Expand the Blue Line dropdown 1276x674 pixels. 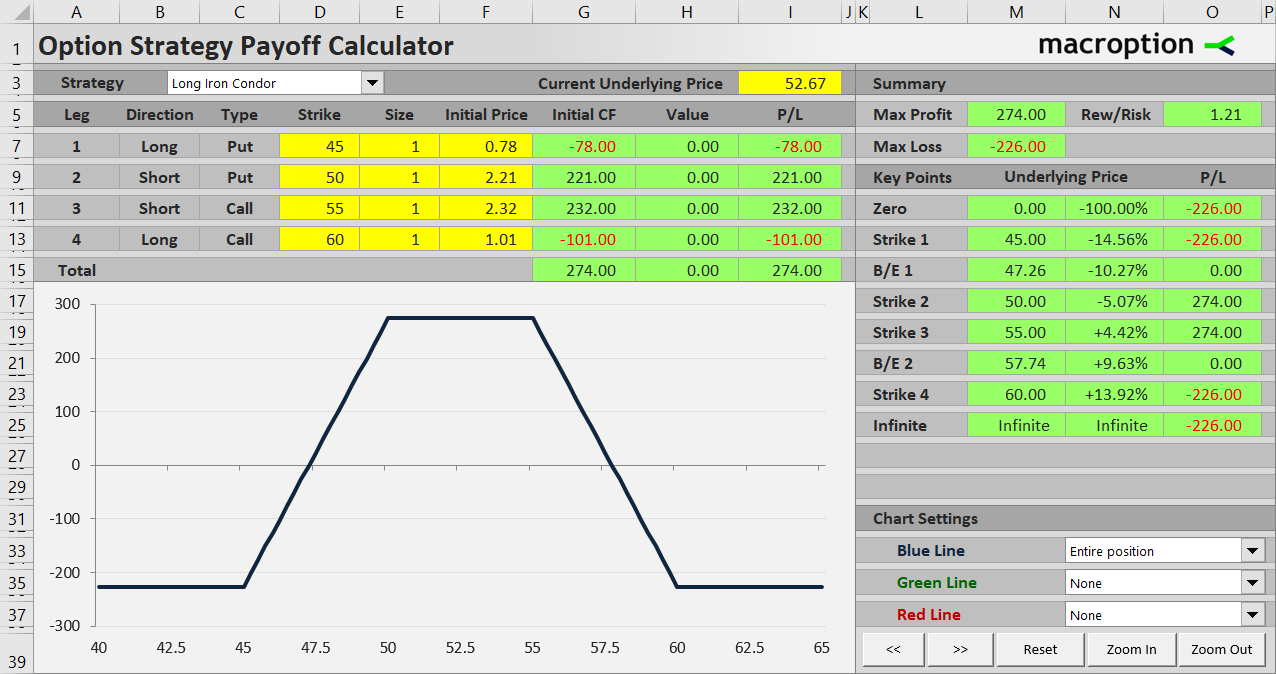[x=1253, y=551]
